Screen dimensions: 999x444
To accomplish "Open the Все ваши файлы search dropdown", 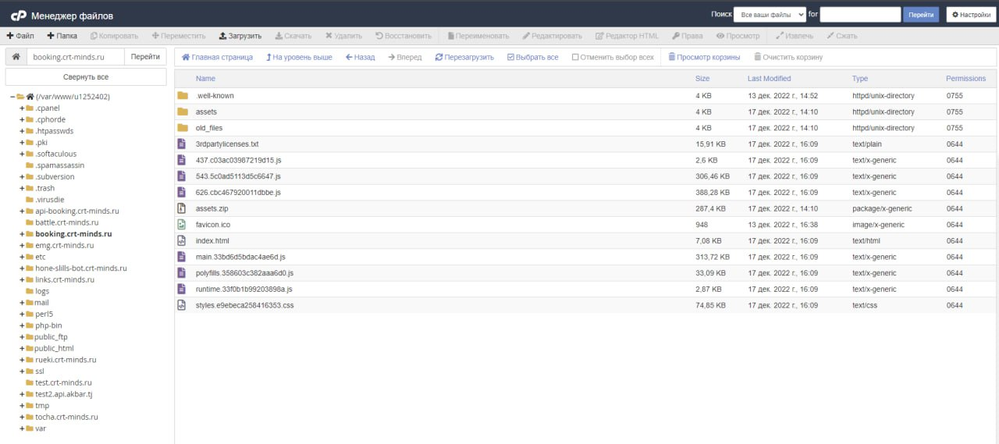I will [x=770, y=15].
